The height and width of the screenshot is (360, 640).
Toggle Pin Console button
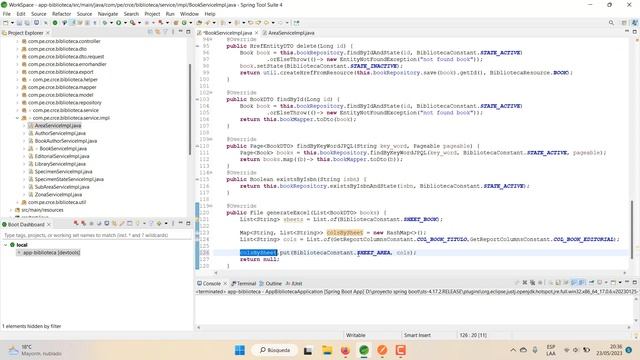click(592, 282)
